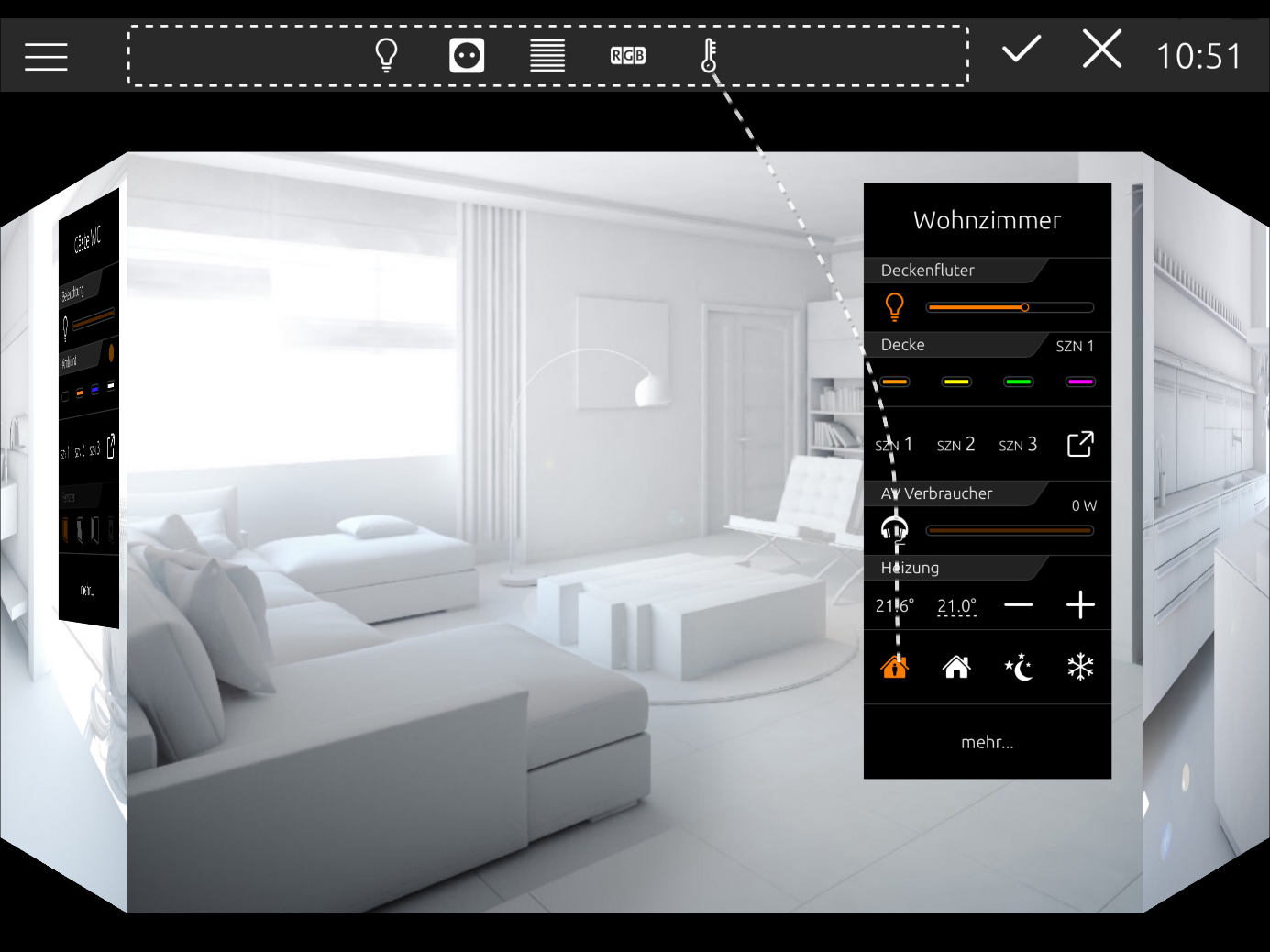1270x952 pixels.
Task: Pick the magenta color swatch under Decke
Action: 1081,382
